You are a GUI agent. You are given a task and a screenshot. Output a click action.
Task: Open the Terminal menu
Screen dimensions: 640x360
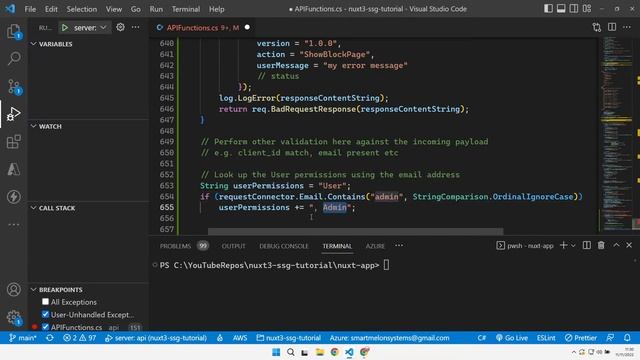(x=186, y=9)
